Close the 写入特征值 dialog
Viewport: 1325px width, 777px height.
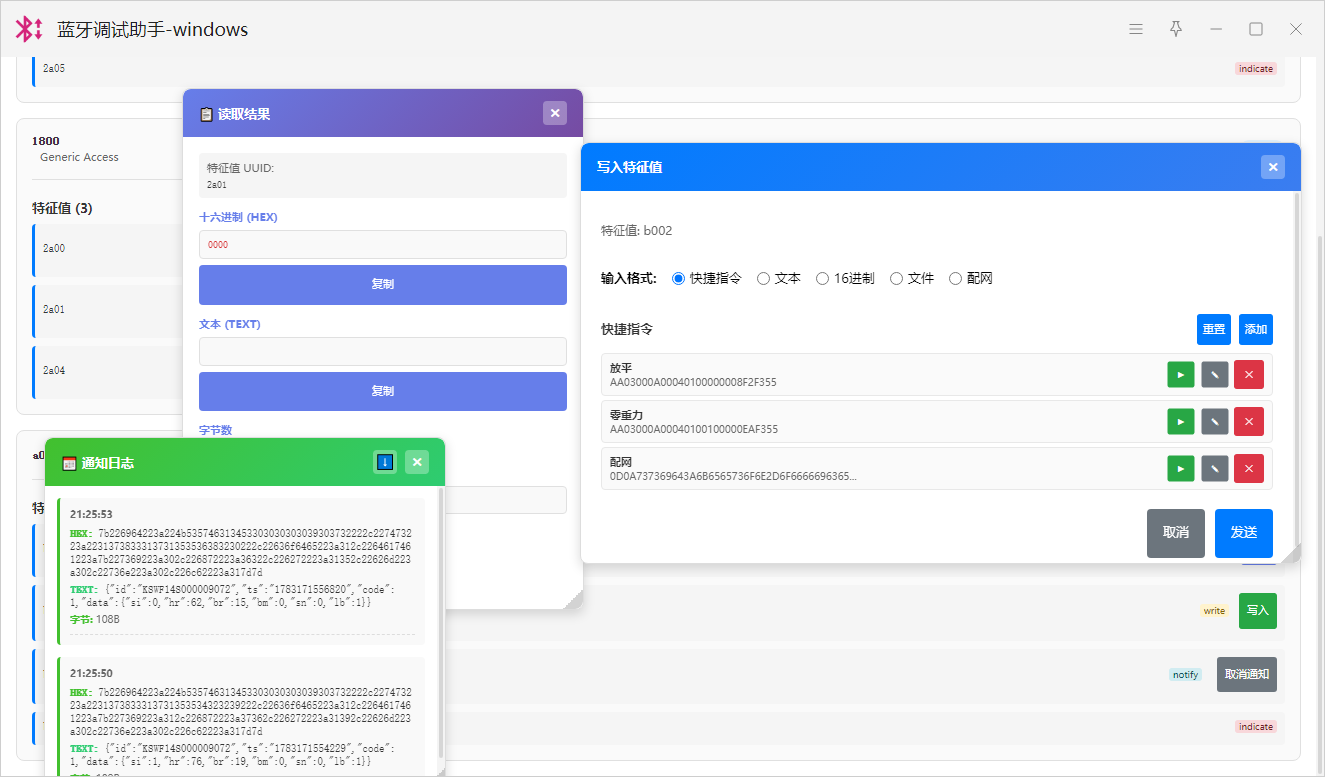1273,167
